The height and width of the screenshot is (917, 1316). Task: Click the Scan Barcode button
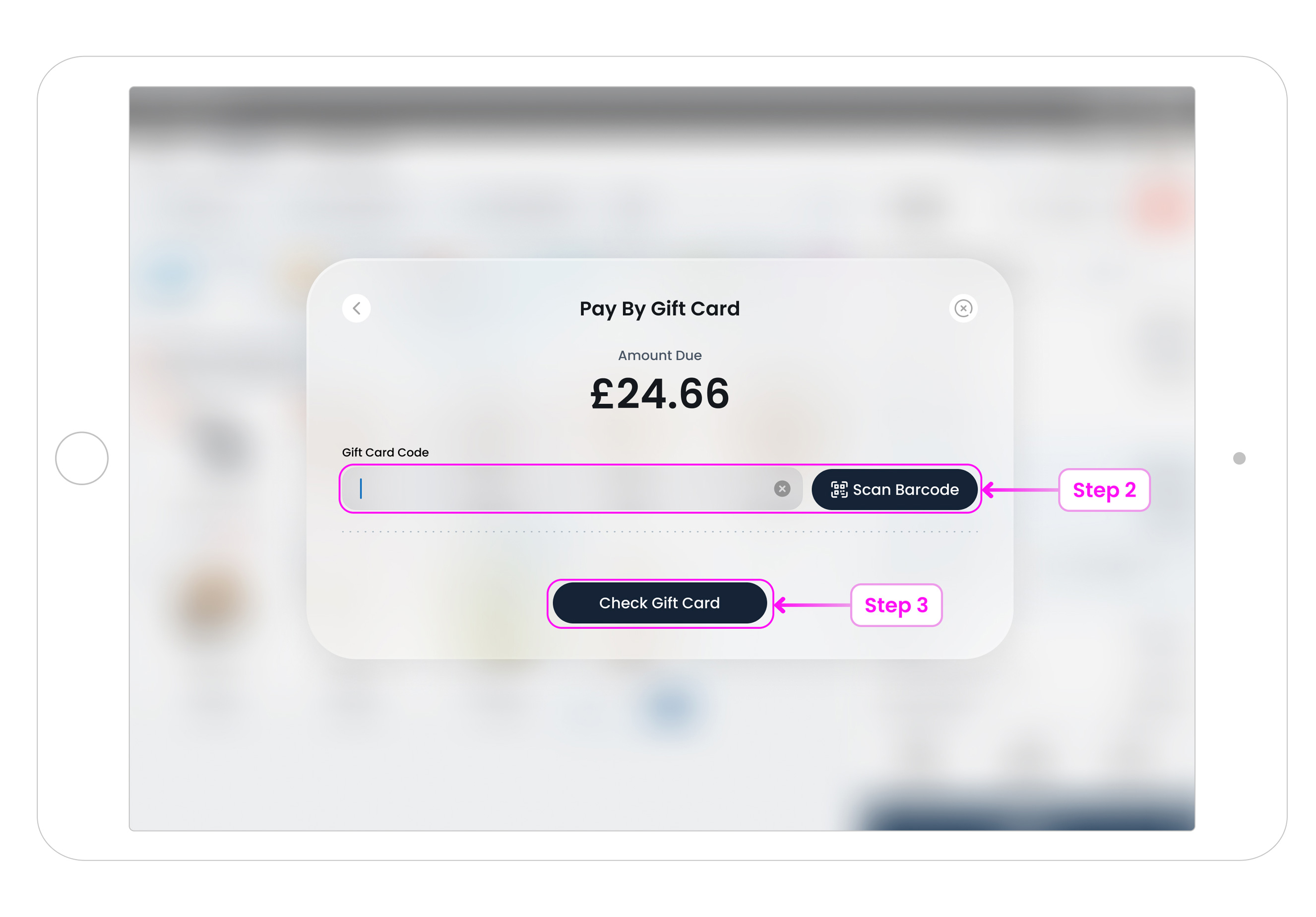click(895, 489)
